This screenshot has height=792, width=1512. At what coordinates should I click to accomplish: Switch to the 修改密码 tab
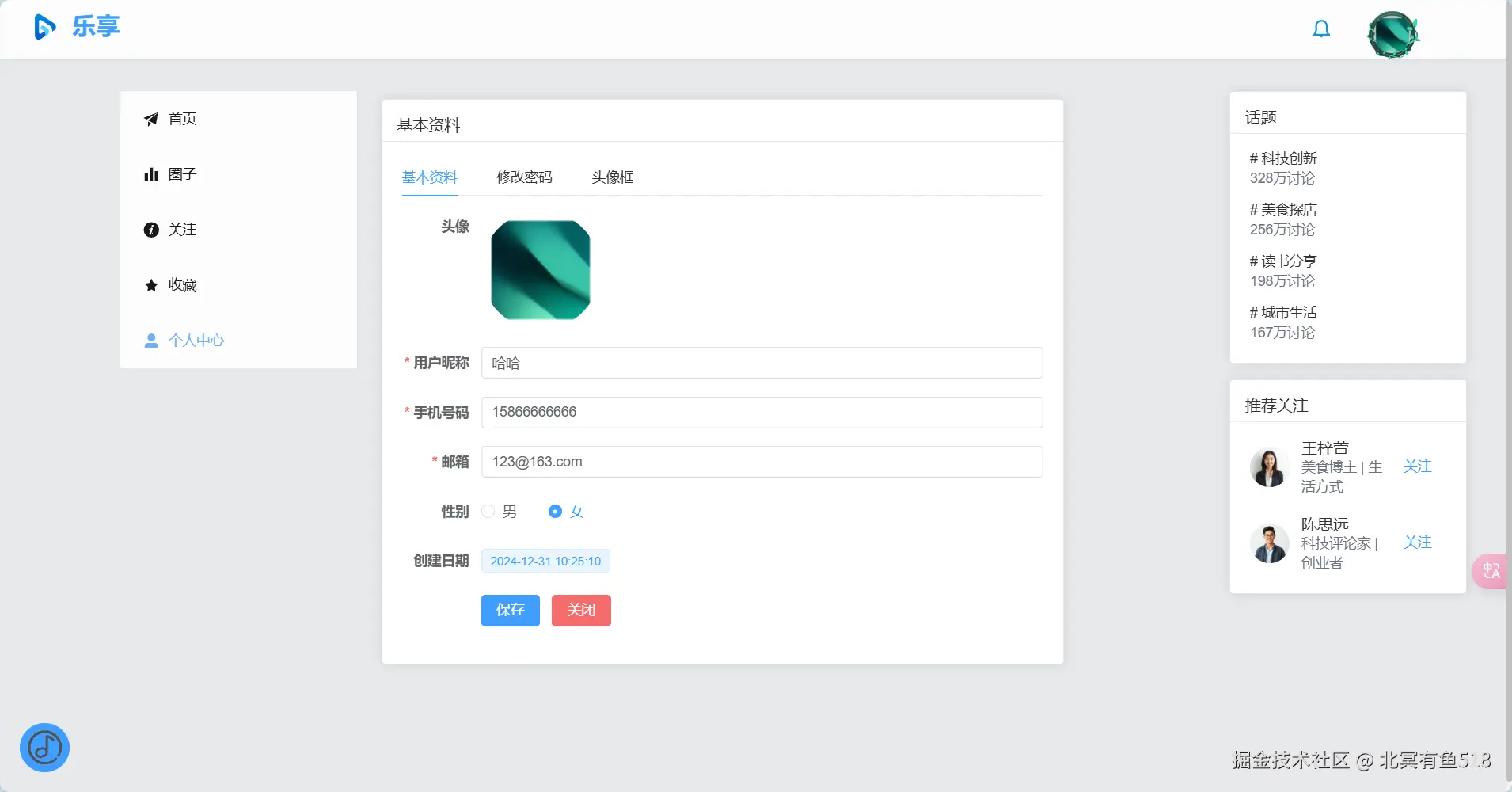point(524,177)
